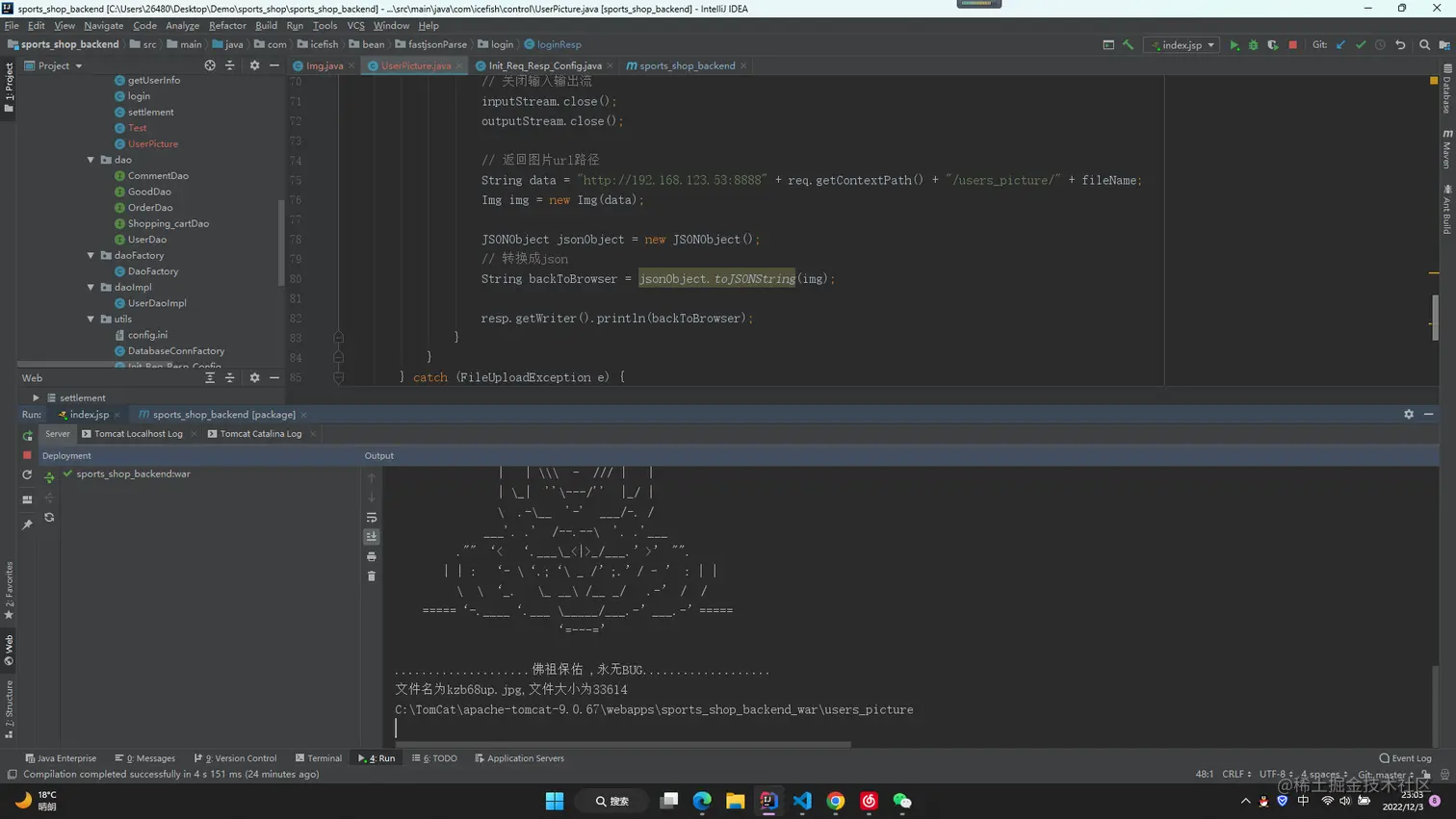Screen dimensions: 1456x819
Task: Open the Project view selector dropdown
Action: (53, 65)
